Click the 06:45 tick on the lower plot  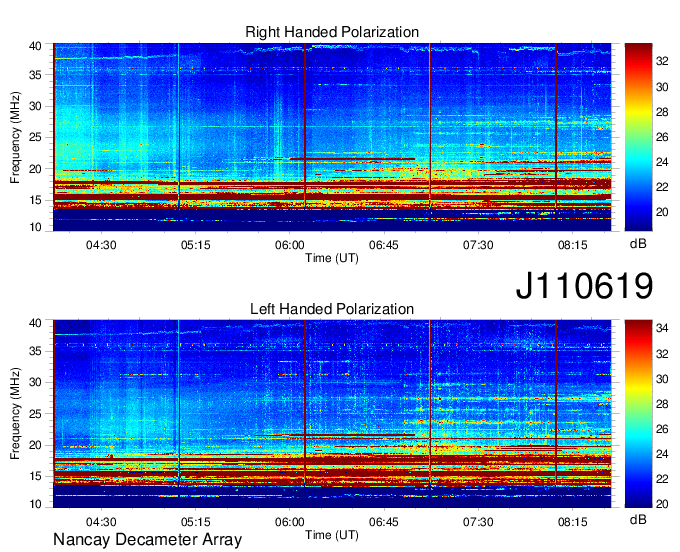tap(384, 522)
